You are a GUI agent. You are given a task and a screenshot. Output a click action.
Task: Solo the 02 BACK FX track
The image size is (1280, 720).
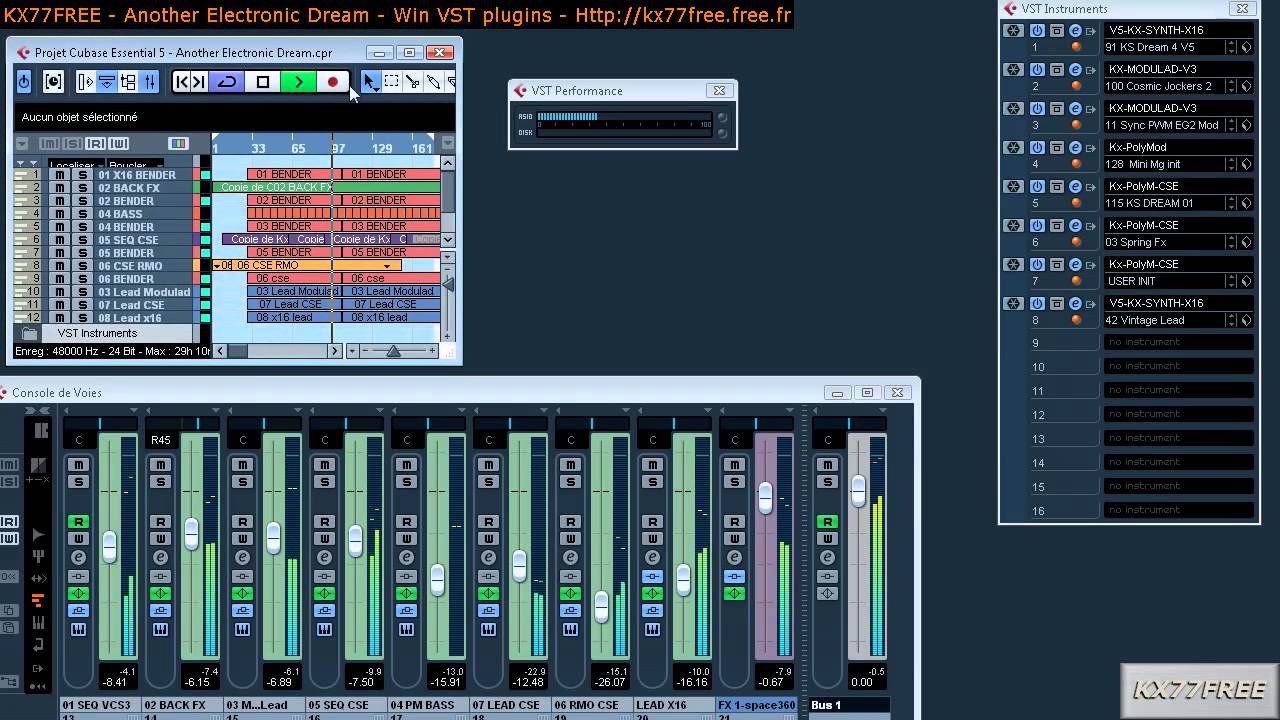tap(83, 188)
